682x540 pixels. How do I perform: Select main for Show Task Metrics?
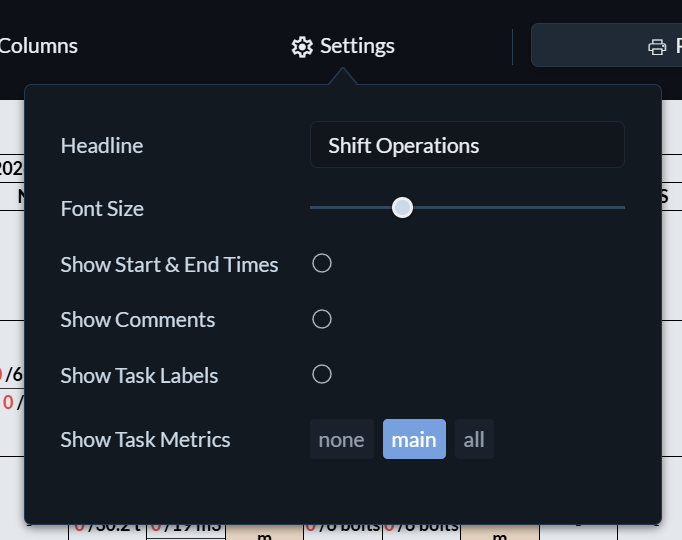(414, 439)
